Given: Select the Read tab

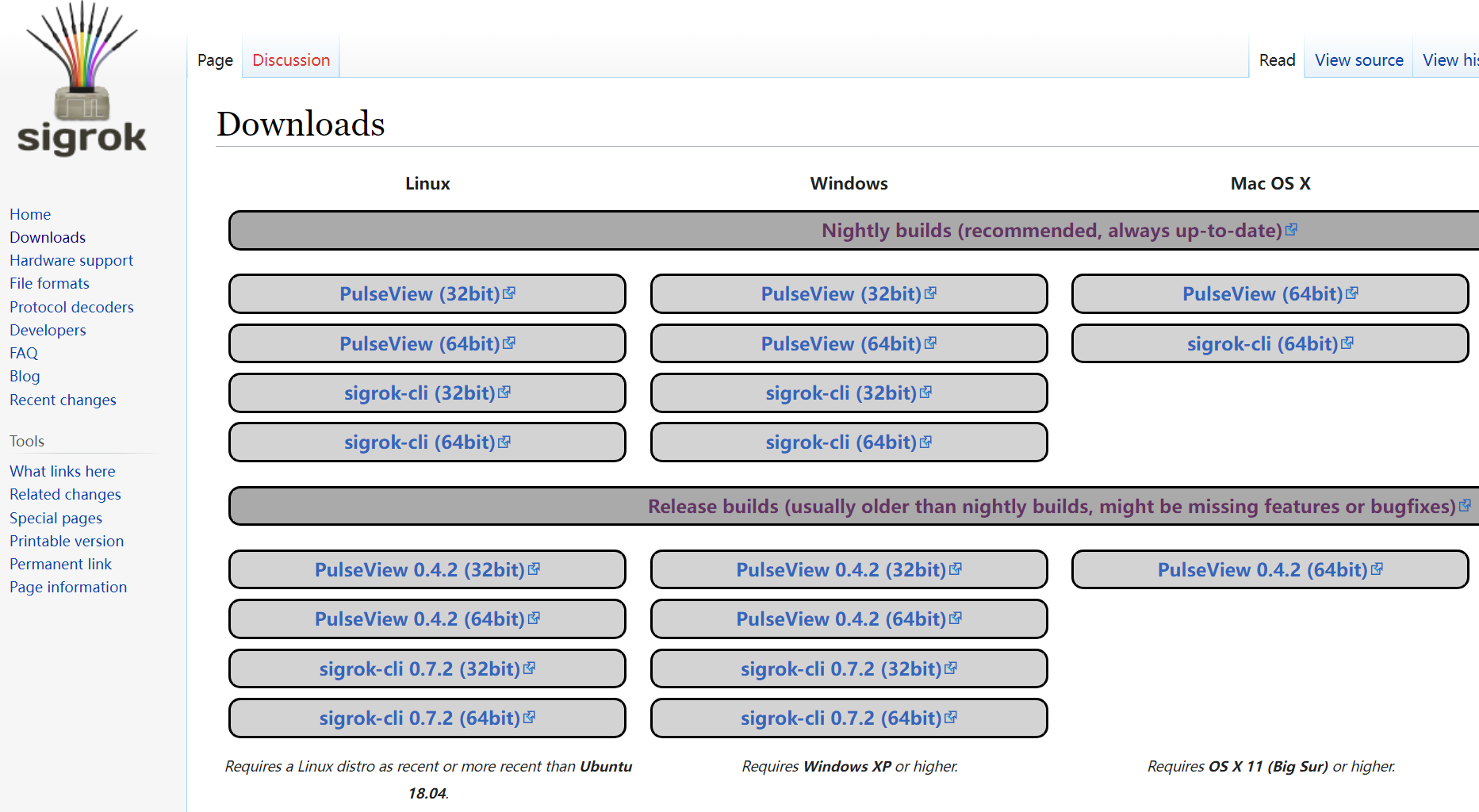Looking at the screenshot, I should 1277,60.
